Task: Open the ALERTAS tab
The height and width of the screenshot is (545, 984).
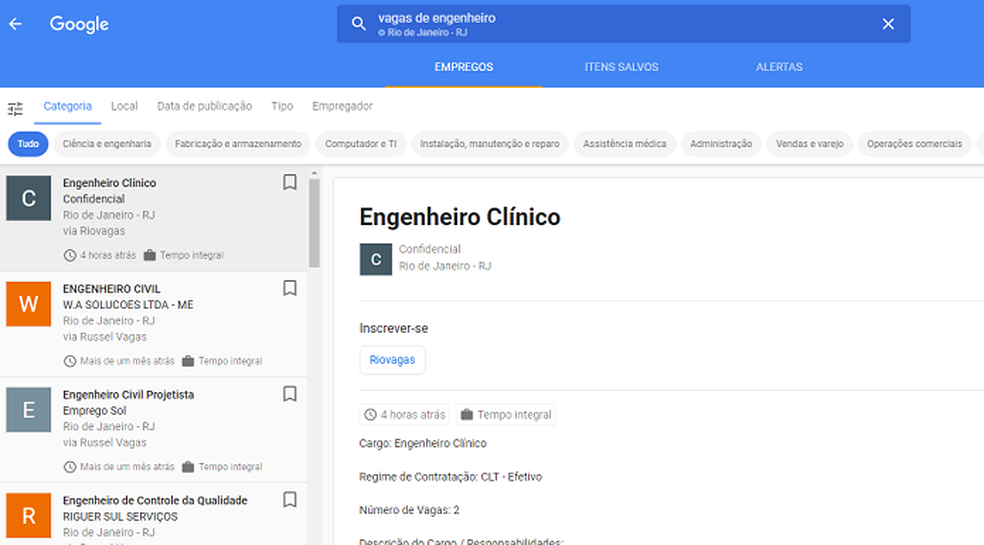Action: (x=779, y=67)
